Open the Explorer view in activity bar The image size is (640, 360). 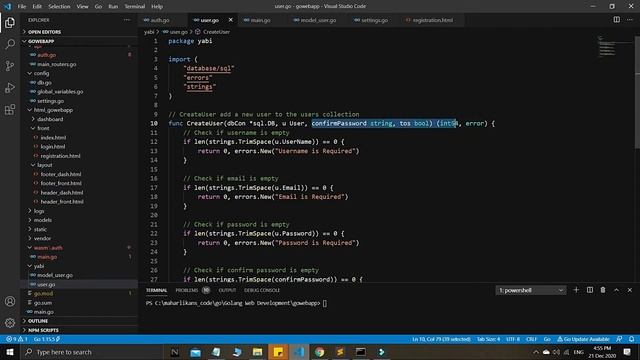(x=10, y=22)
